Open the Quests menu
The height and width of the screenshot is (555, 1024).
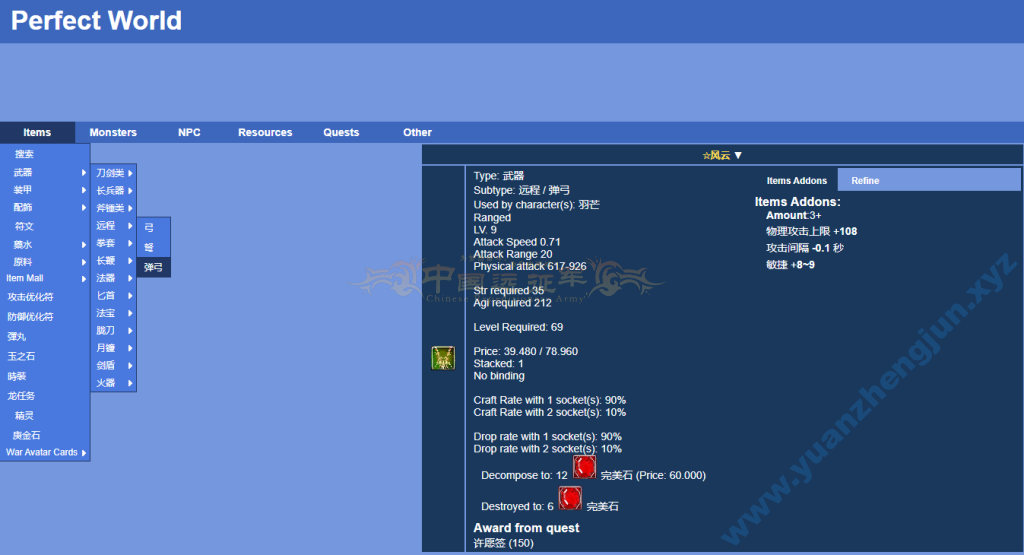coord(341,132)
